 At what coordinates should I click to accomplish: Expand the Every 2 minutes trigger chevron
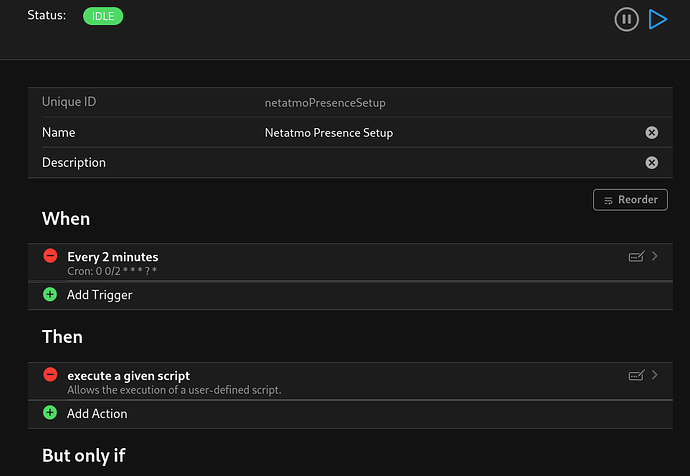click(x=655, y=257)
